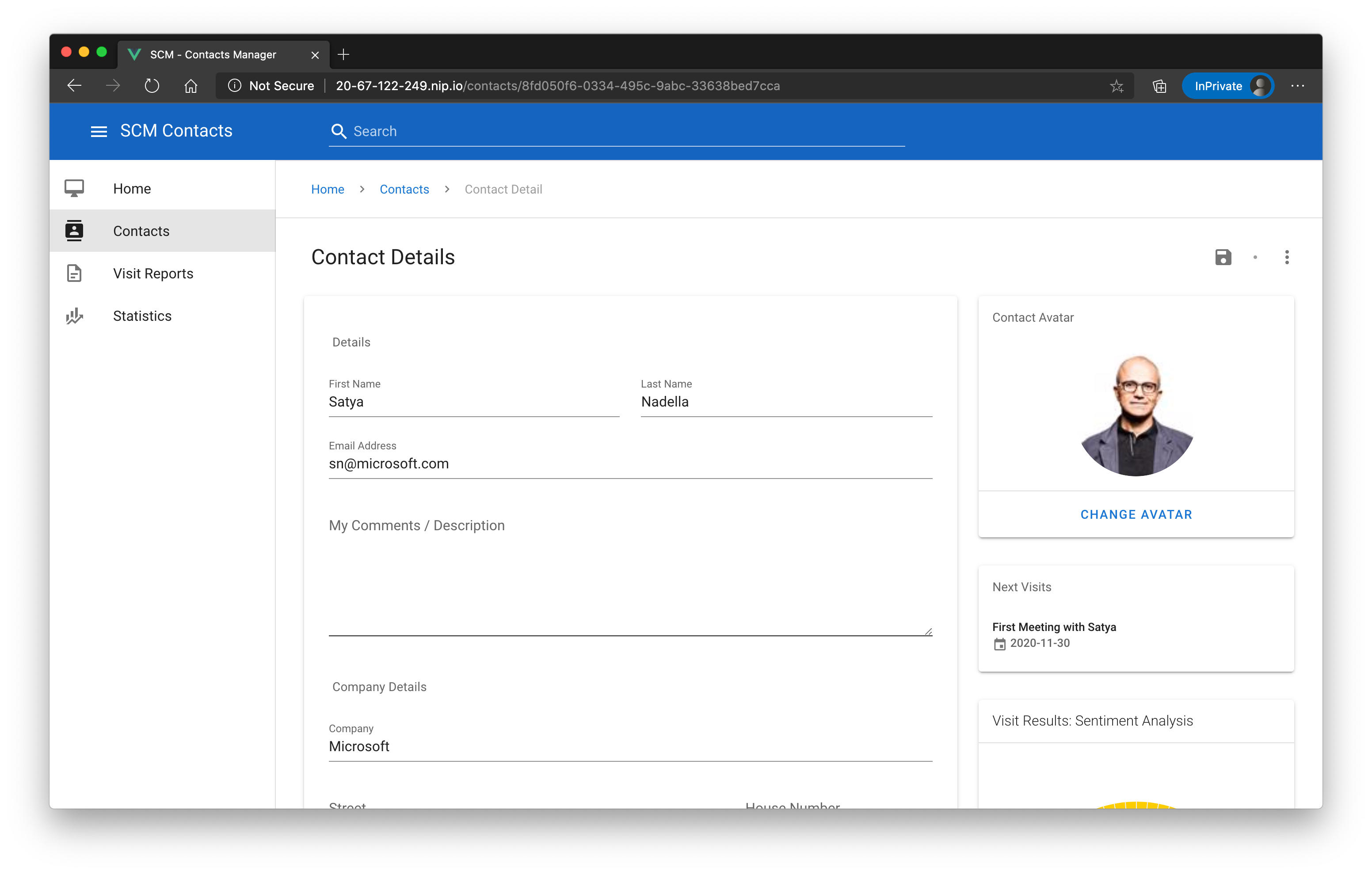Click the save contact floppy disk icon

tap(1224, 258)
